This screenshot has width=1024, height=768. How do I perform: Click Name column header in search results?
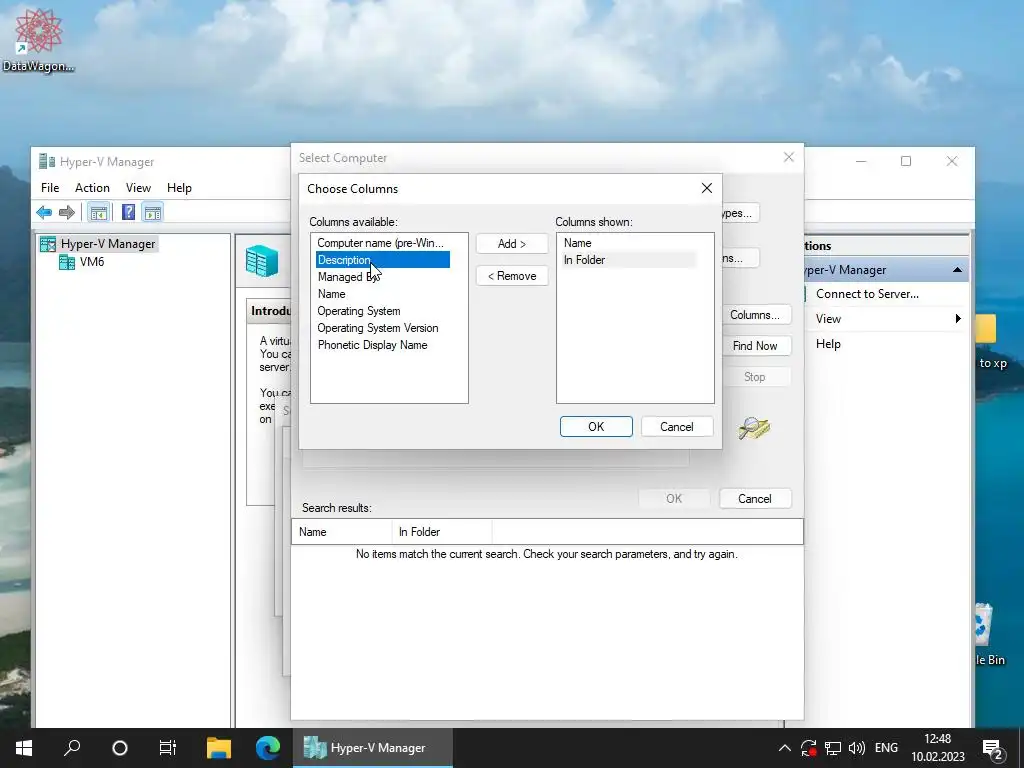click(x=342, y=532)
